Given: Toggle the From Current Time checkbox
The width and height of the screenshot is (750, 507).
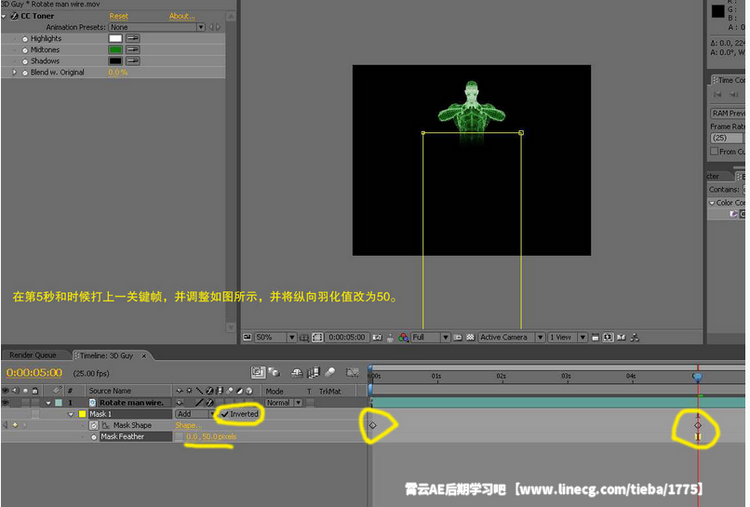Looking at the screenshot, I should point(714,151).
